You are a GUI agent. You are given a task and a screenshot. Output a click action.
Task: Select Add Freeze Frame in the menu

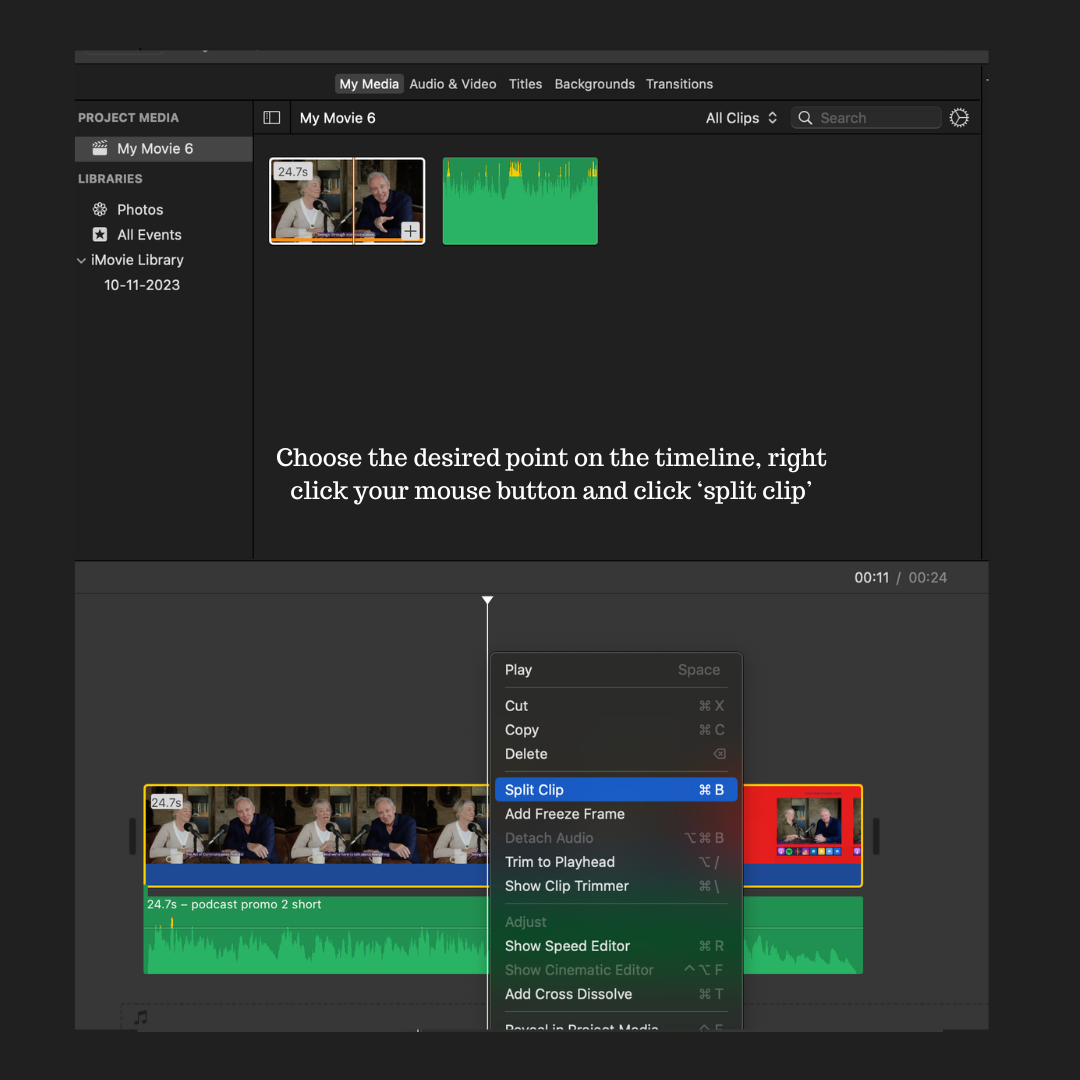pyautogui.click(x=564, y=813)
